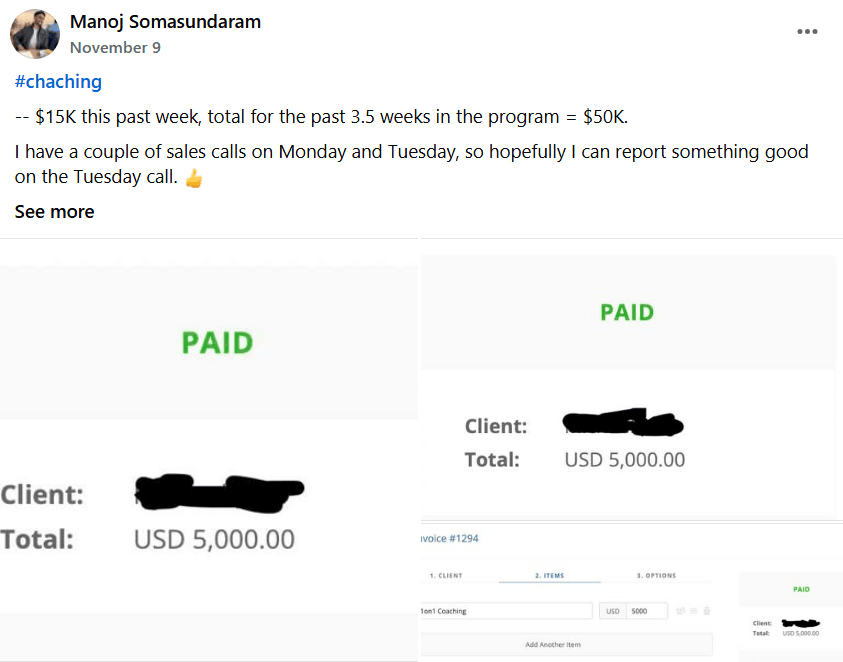Click the 5000 amount input field
843x662 pixels.
647,610
